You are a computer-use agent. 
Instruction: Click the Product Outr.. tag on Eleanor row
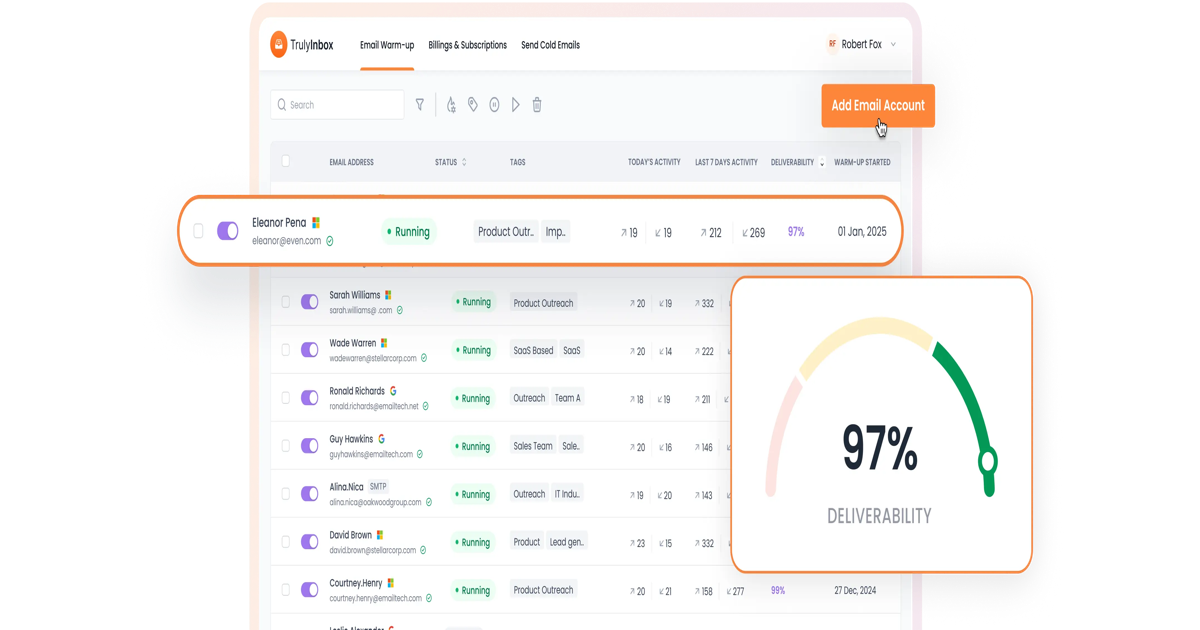click(506, 231)
